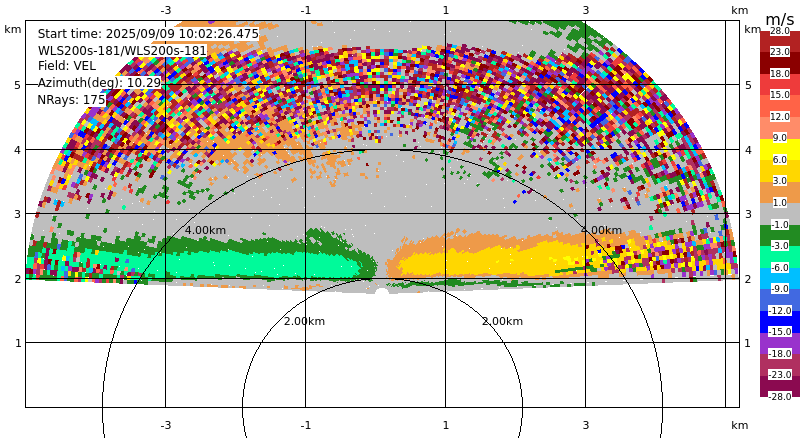The width and height of the screenshot is (800, 438).
Task: Click the left axis '3' tick label
Action: (x=18, y=214)
